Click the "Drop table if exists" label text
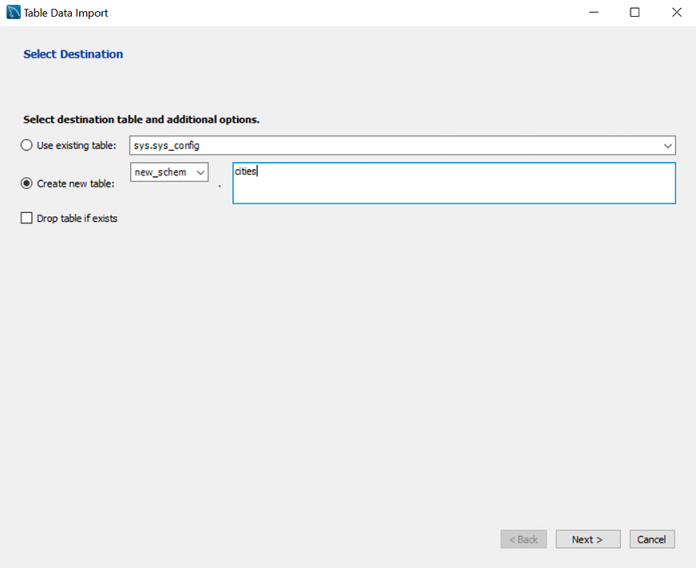This screenshot has height=568, width=696. 77,218
